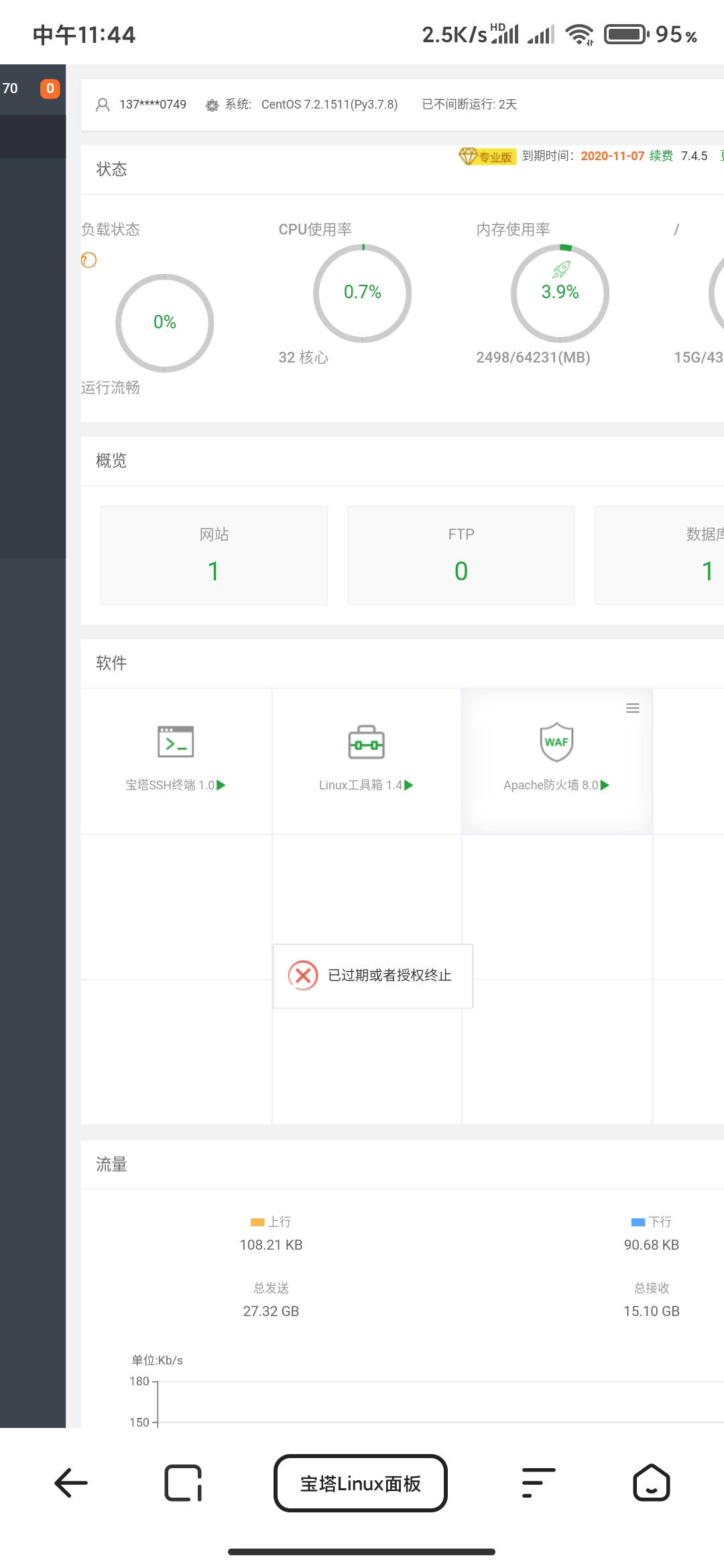
Task: Open Apache防火墙 card drag-handle menu
Action: click(632, 708)
